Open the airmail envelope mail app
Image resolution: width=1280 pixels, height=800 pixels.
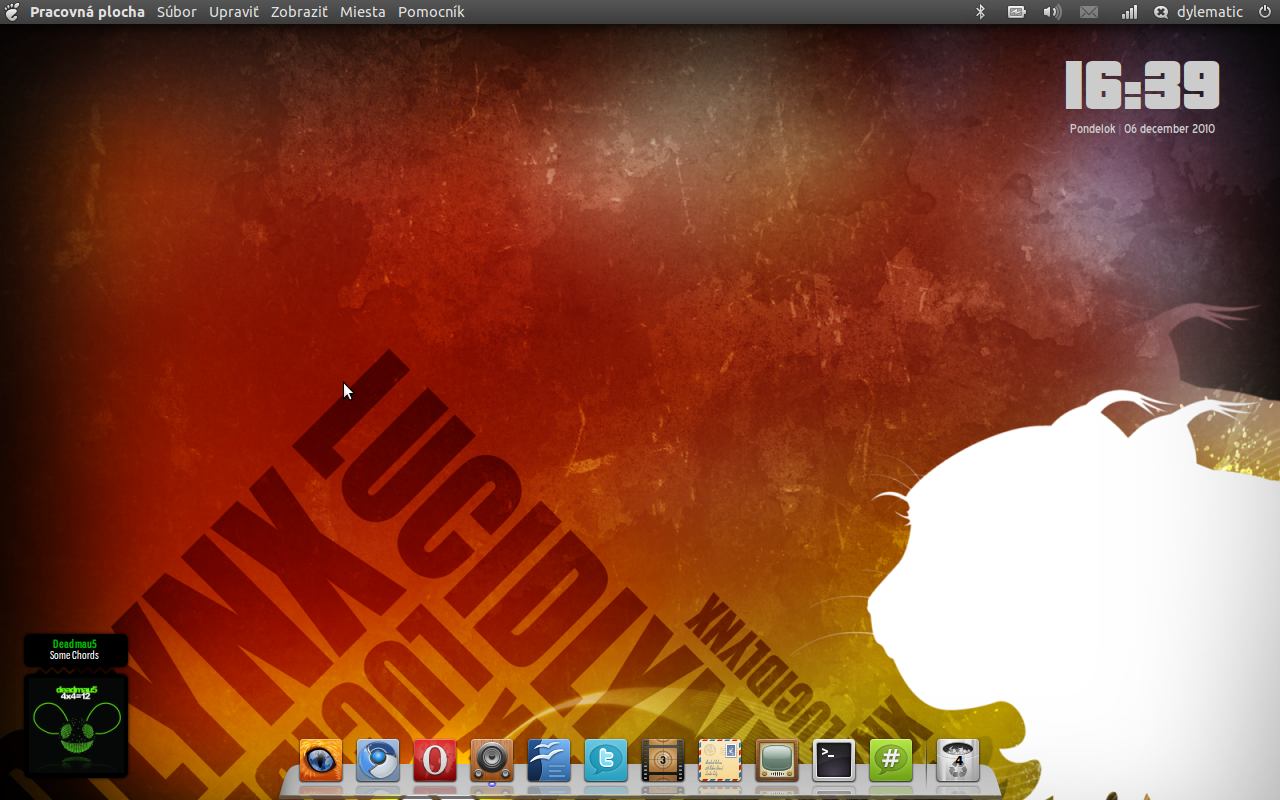click(x=720, y=761)
